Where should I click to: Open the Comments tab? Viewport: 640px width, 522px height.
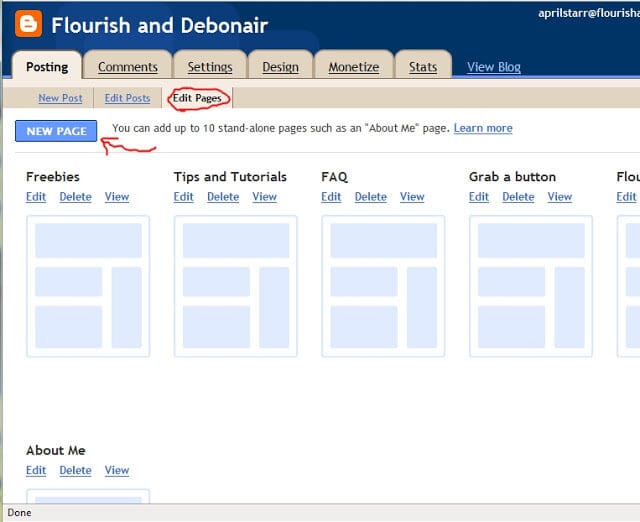127,67
